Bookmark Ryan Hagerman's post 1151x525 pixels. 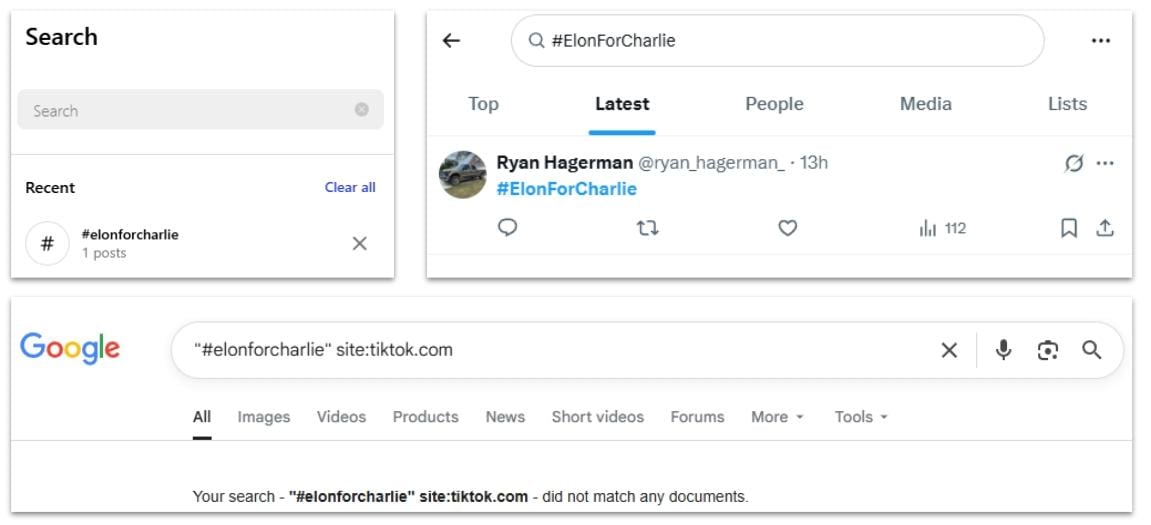[x=1069, y=228]
